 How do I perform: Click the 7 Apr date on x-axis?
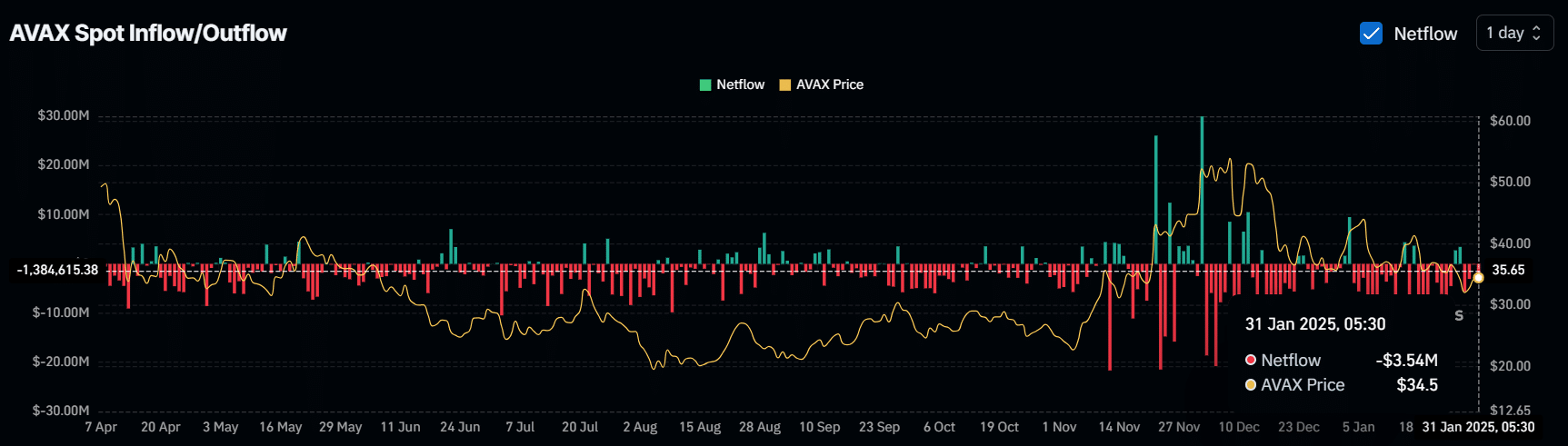point(101,427)
